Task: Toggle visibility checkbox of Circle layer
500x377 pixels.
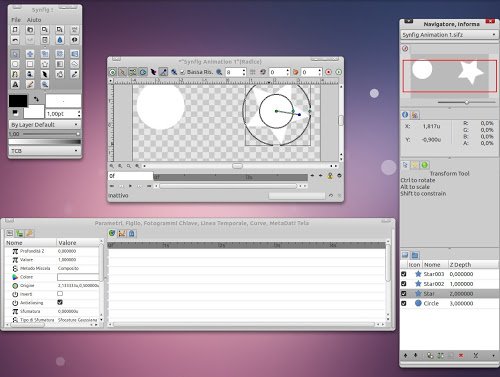Action: [x=404, y=303]
